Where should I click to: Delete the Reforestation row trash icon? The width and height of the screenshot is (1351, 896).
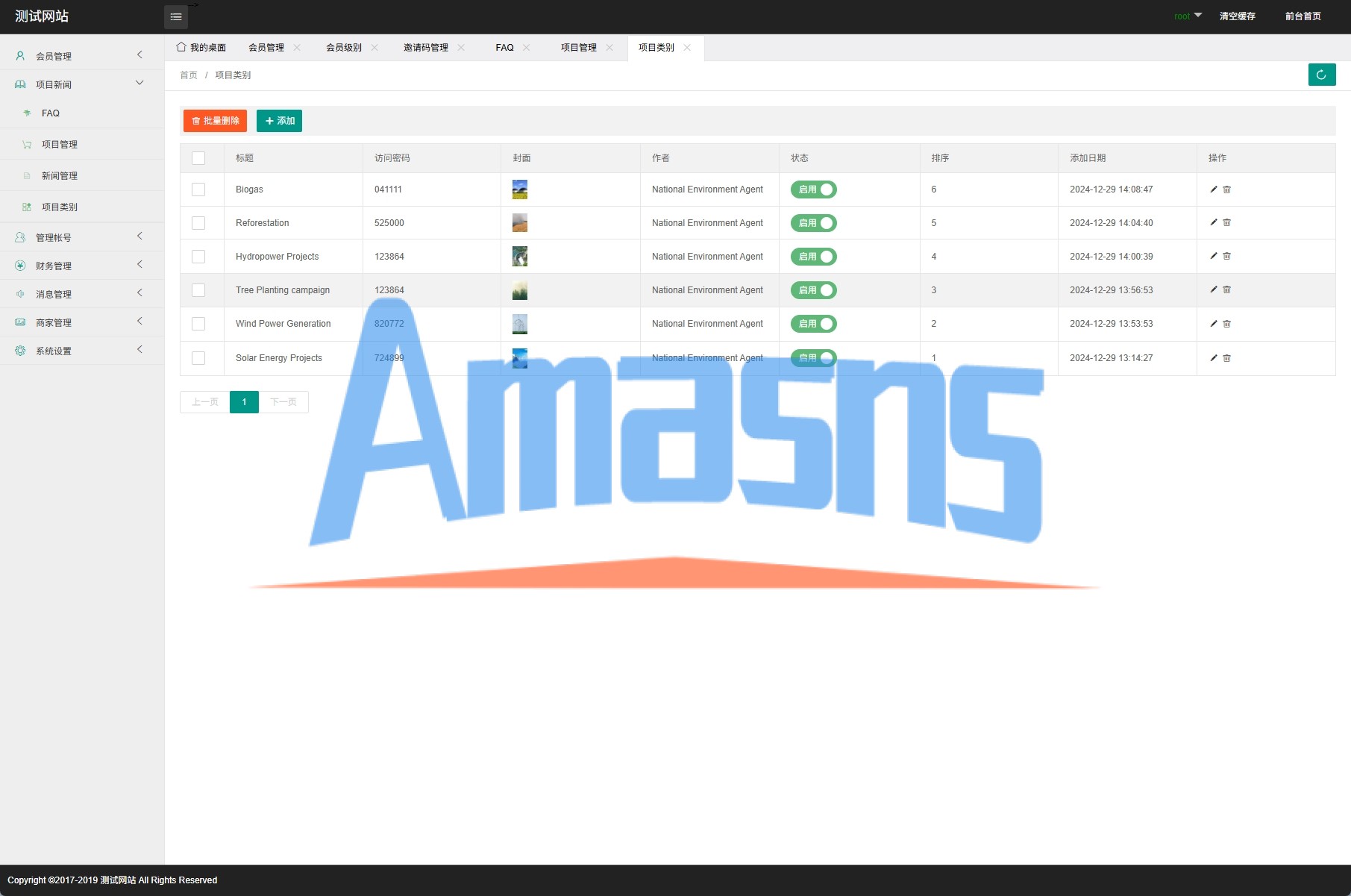1226,222
